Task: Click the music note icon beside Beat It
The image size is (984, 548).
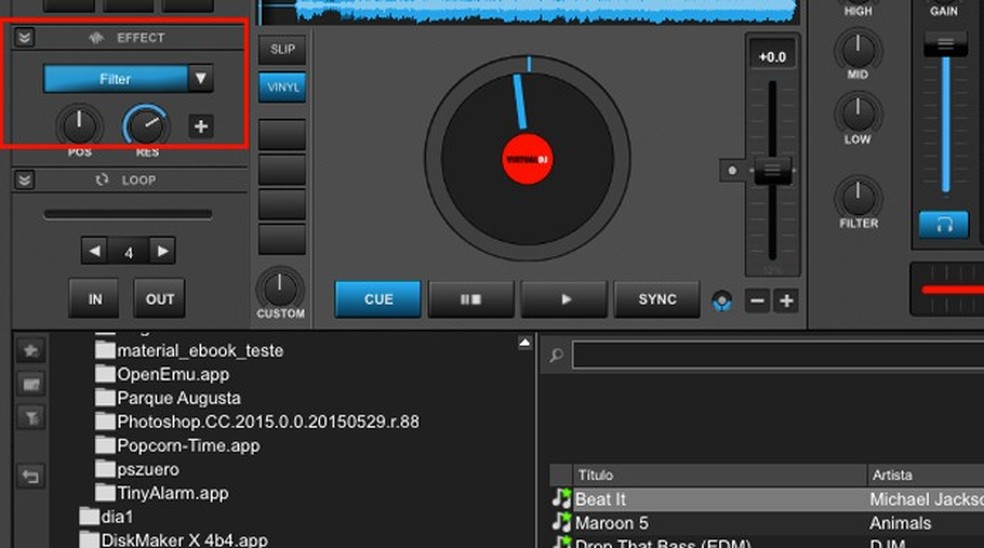Action: pyautogui.click(x=562, y=499)
